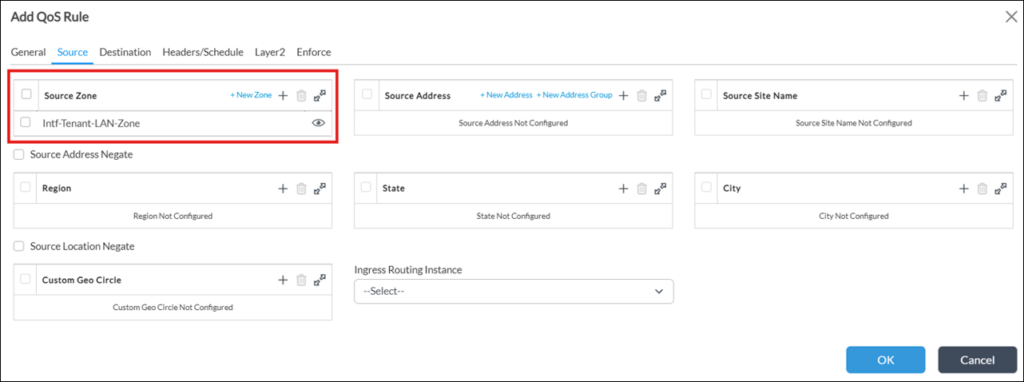Confirm the rule with OK button
The width and height of the screenshot is (1024, 382).
(886, 360)
